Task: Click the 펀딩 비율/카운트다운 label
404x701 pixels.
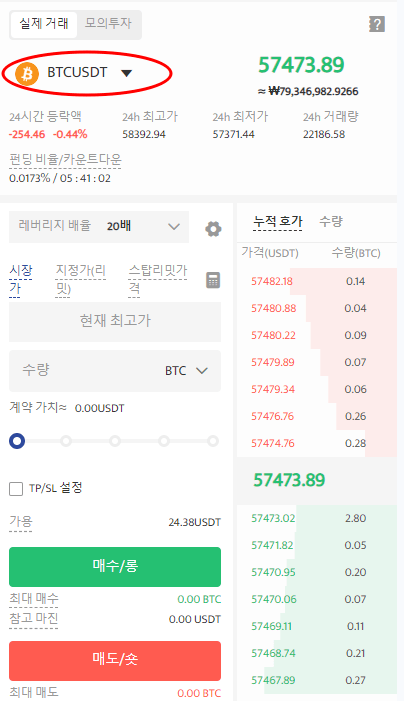Action: click(65, 160)
